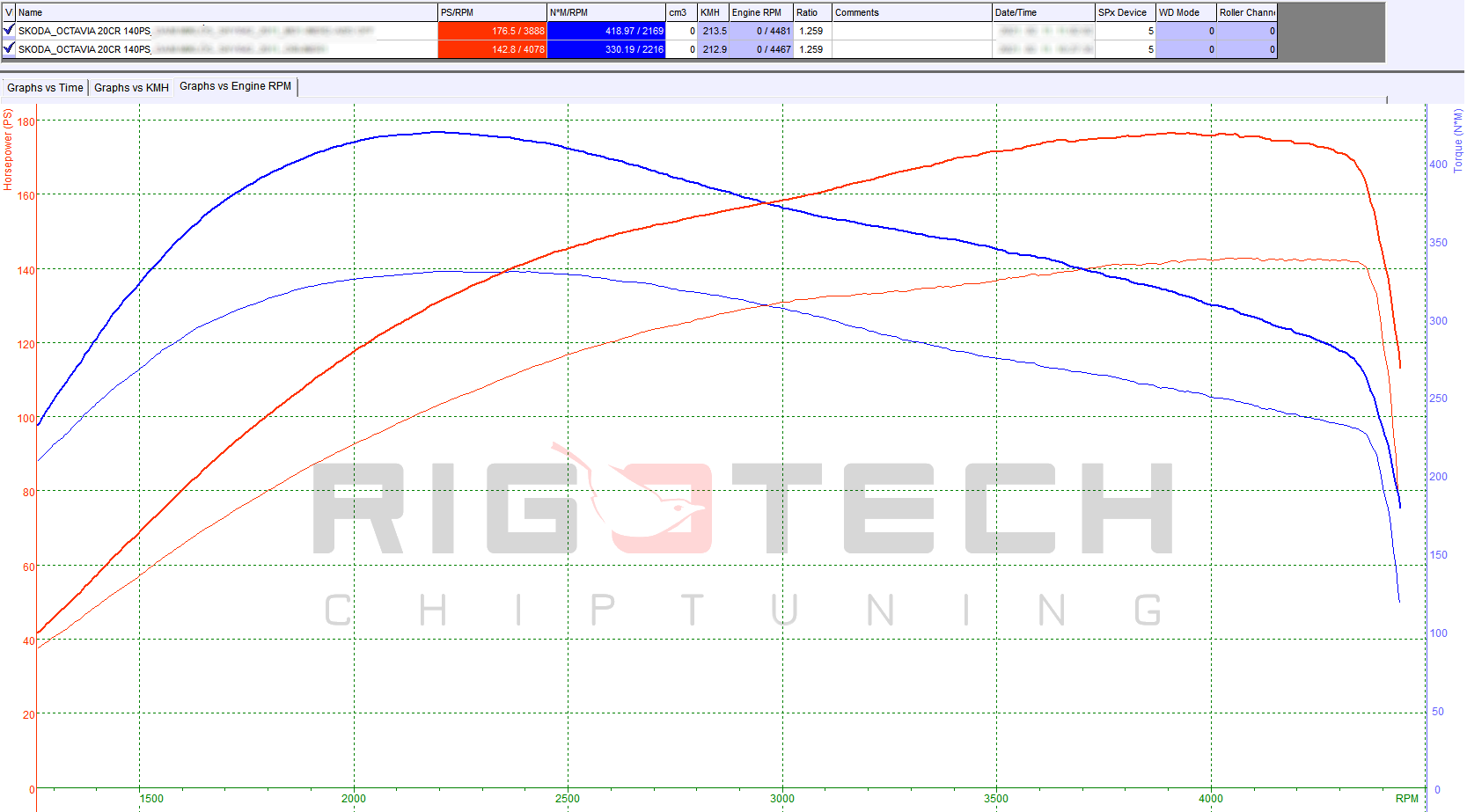Click the 1.259 ratio in the 212.9 KMH row
The height and width of the screenshot is (812, 1467).
[812, 49]
